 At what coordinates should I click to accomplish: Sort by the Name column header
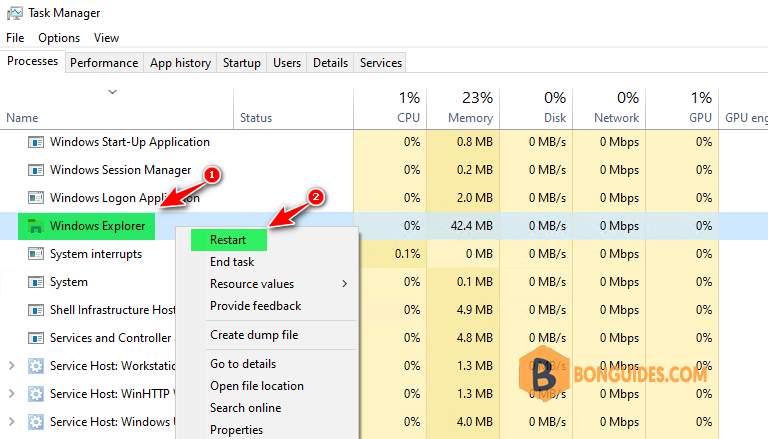pos(22,118)
